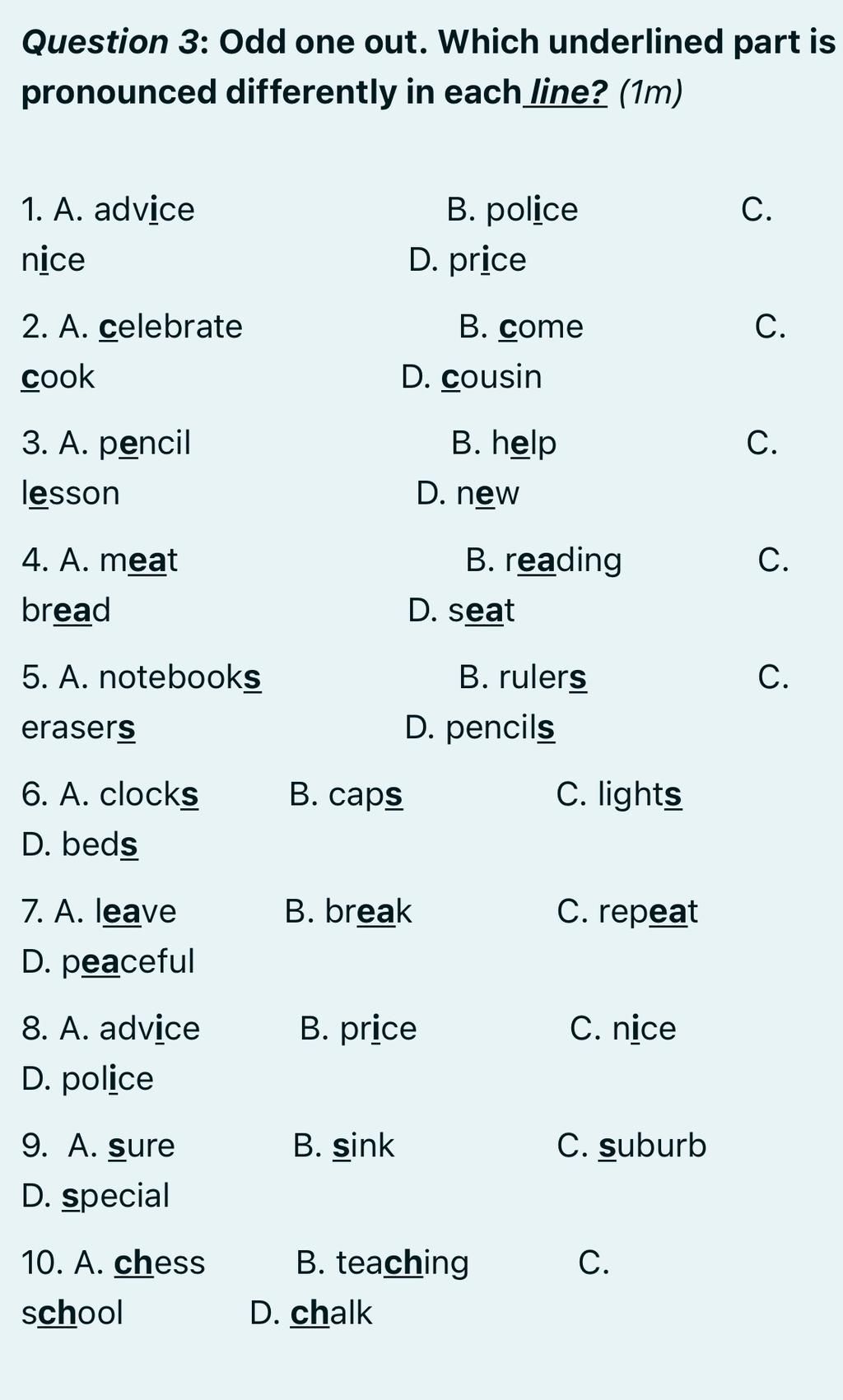
Task: Choose 'D. cousin' in line 2
Action: point(472,377)
